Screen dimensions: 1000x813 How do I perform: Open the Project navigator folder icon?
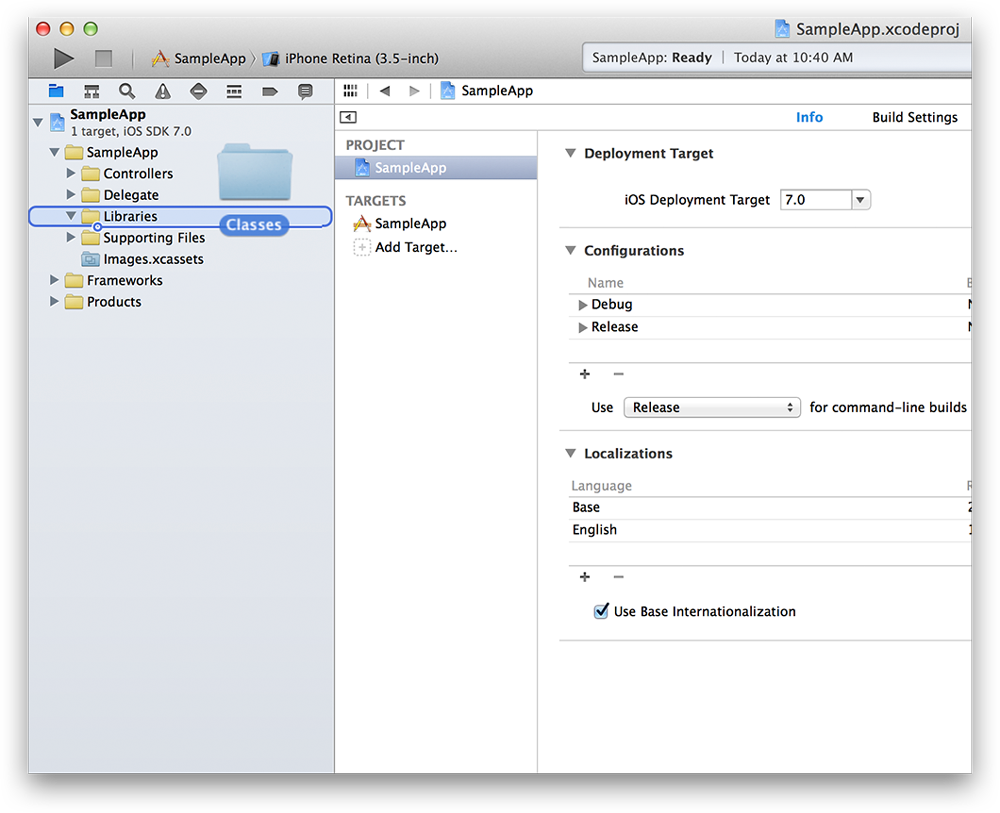click(x=56, y=91)
